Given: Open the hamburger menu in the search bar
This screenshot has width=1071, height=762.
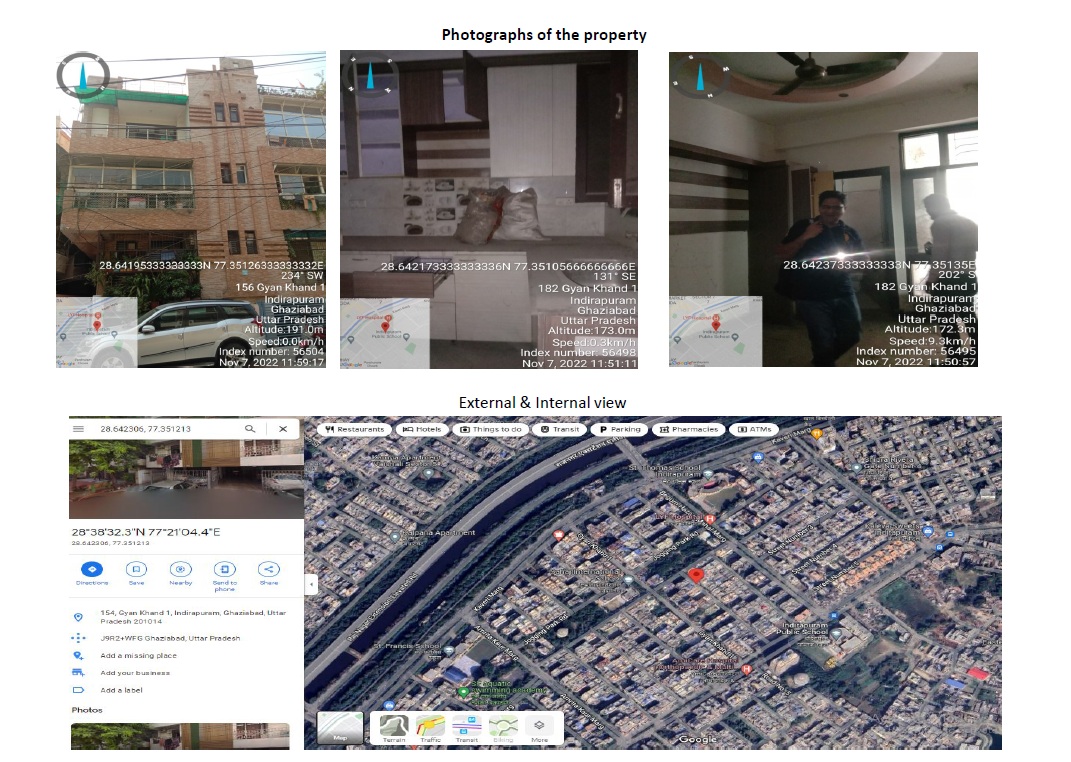Looking at the screenshot, I should pos(79,428).
